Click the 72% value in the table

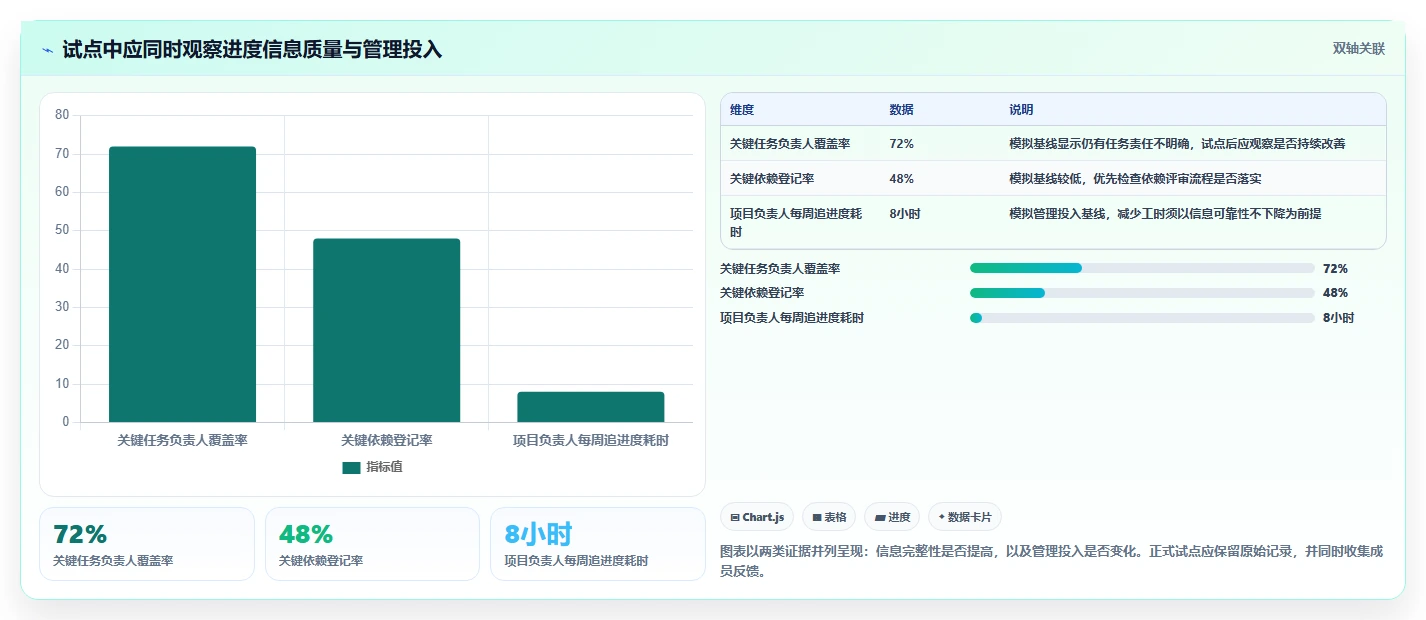coord(901,144)
